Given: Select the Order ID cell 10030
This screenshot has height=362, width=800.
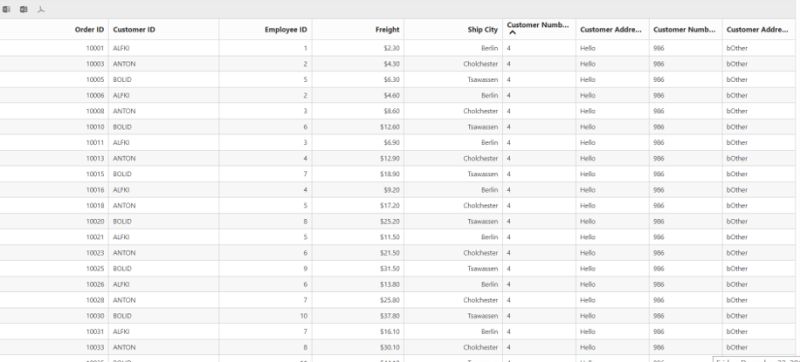Looking at the screenshot, I should [x=94, y=316].
